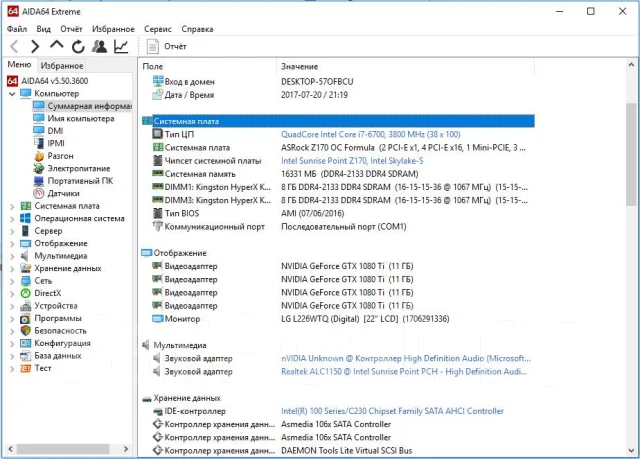Click the Тип BIOS chip icon
The width and height of the screenshot is (640, 459).
tap(158, 213)
